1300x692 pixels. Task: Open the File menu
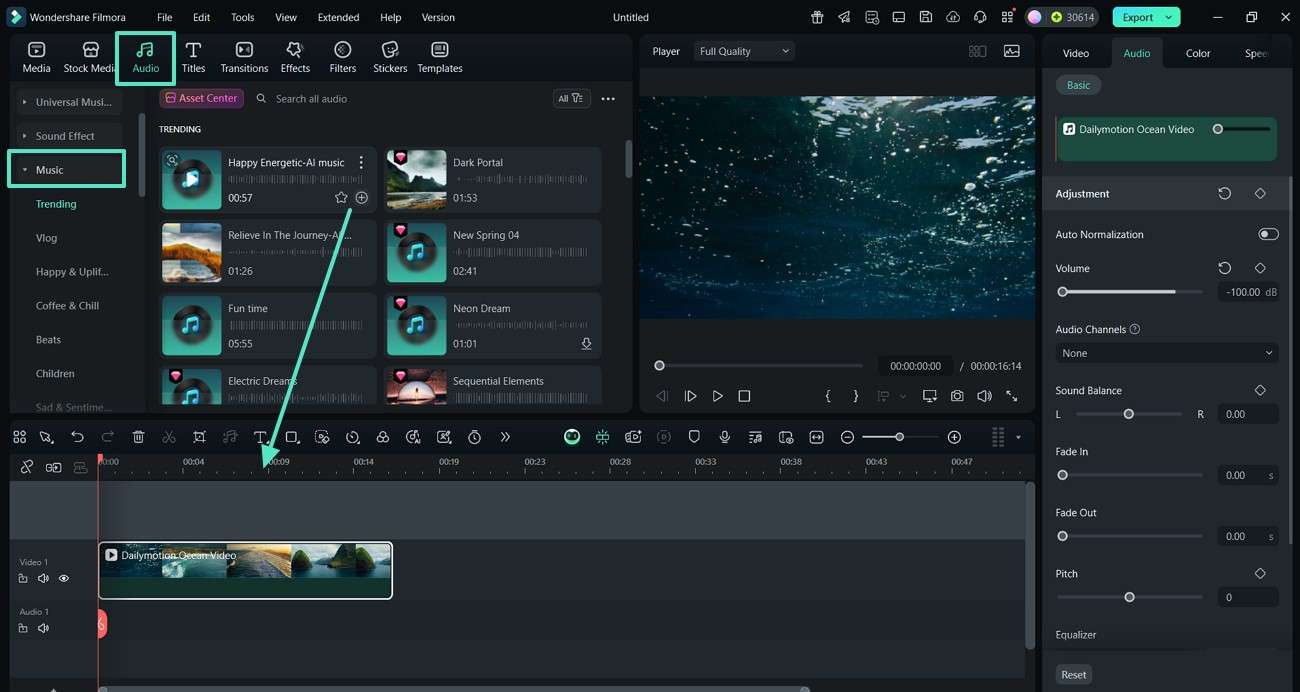164,17
